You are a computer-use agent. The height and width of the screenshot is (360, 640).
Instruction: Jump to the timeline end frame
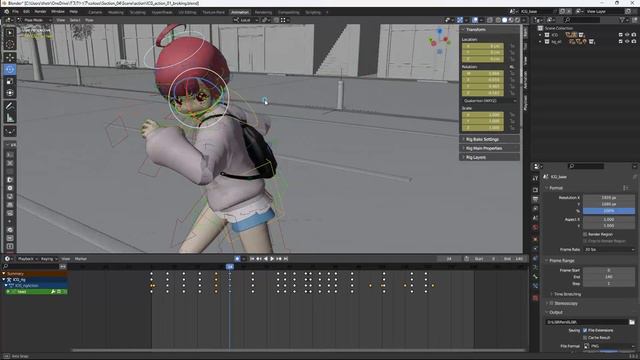click(286, 259)
